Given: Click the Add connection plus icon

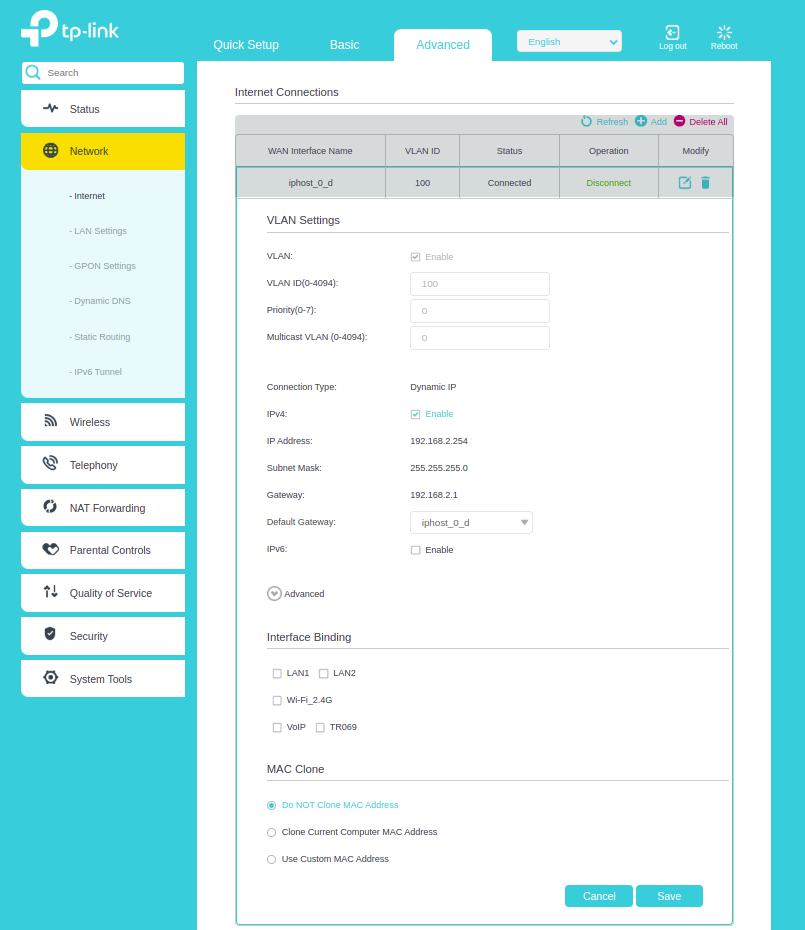Looking at the screenshot, I should pyautogui.click(x=641, y=121).
